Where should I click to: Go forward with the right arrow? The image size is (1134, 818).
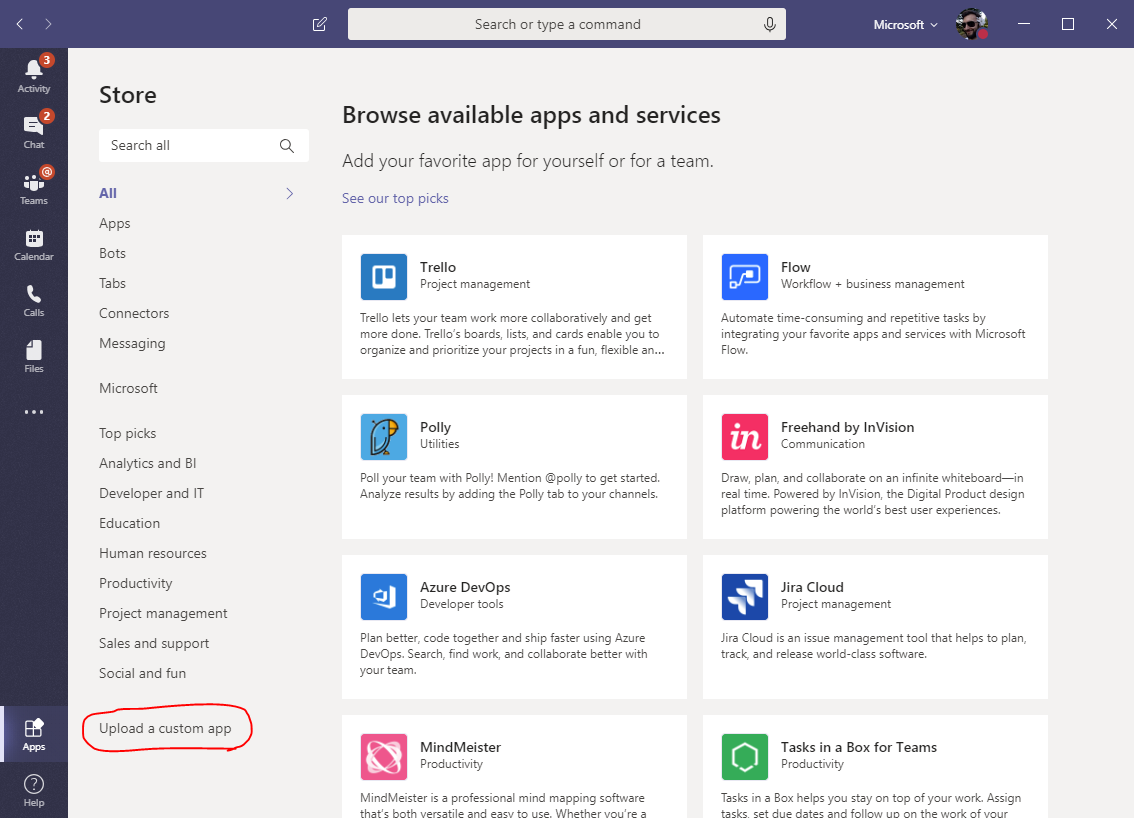[48, 24]
